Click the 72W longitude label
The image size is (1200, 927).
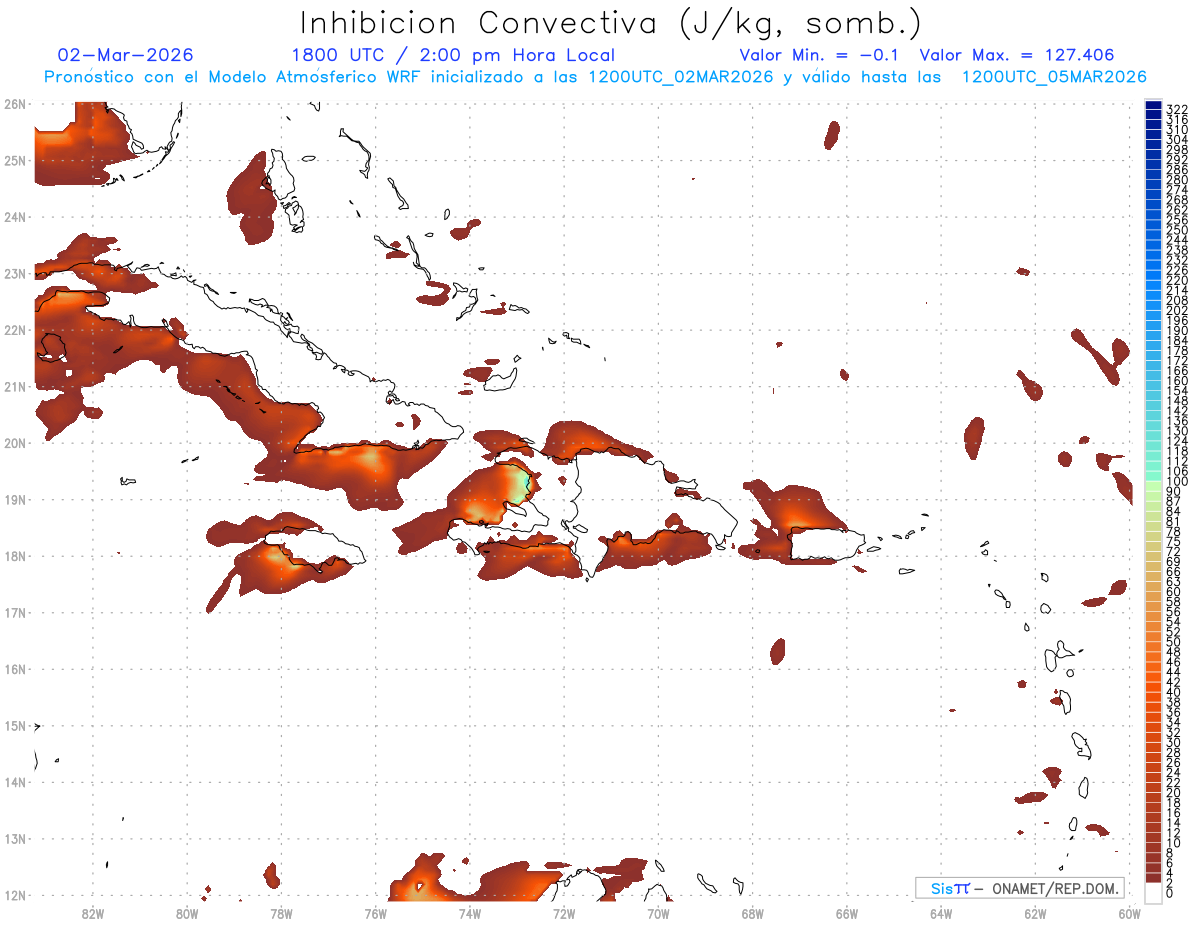point(564,913)
